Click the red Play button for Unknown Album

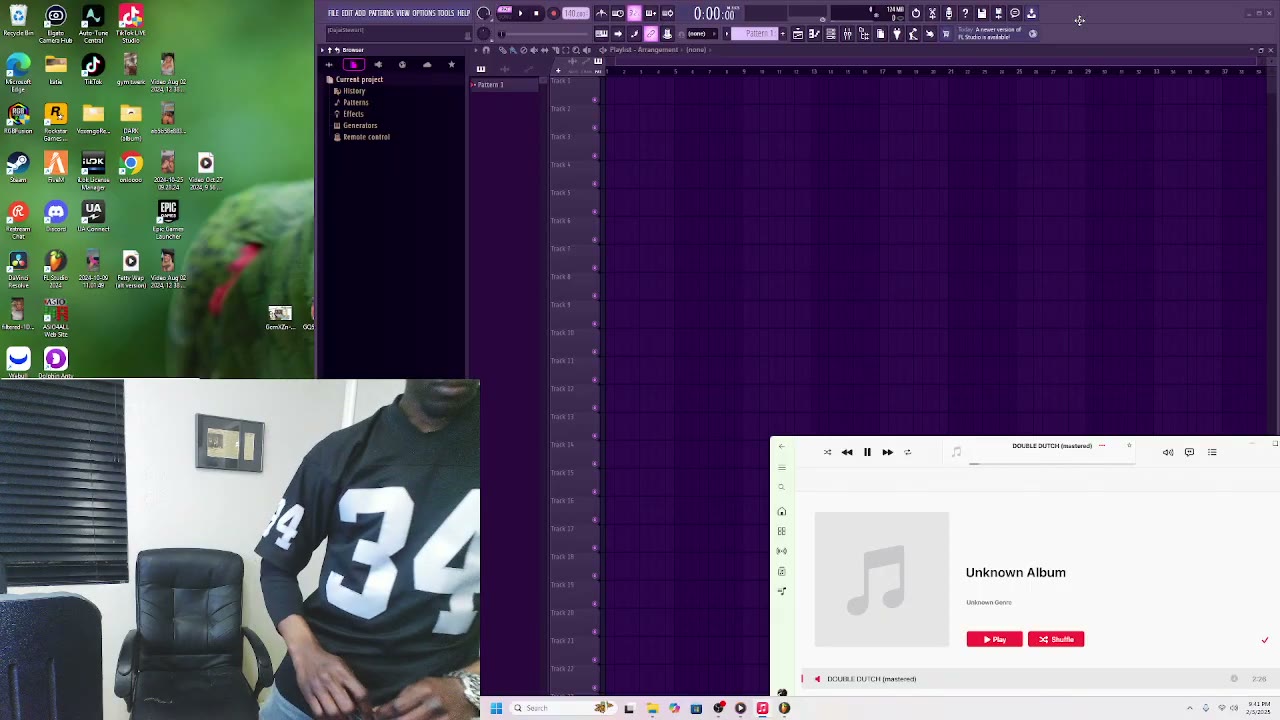point(994,639)
